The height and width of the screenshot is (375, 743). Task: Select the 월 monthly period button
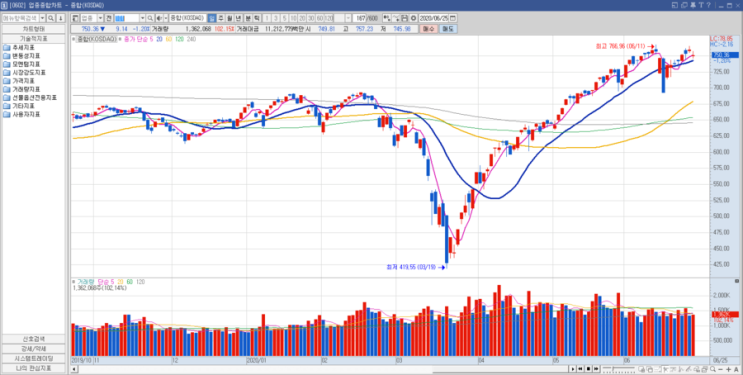point(229,18)
